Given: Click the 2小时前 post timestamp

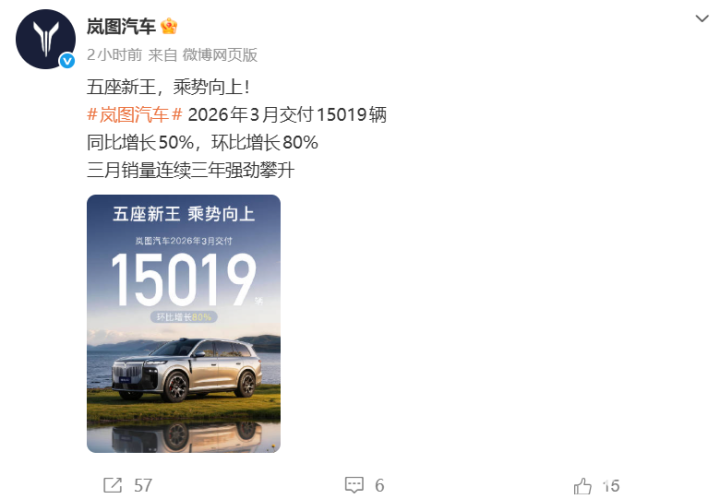Looking at the screenshot, I should point(114,55).
